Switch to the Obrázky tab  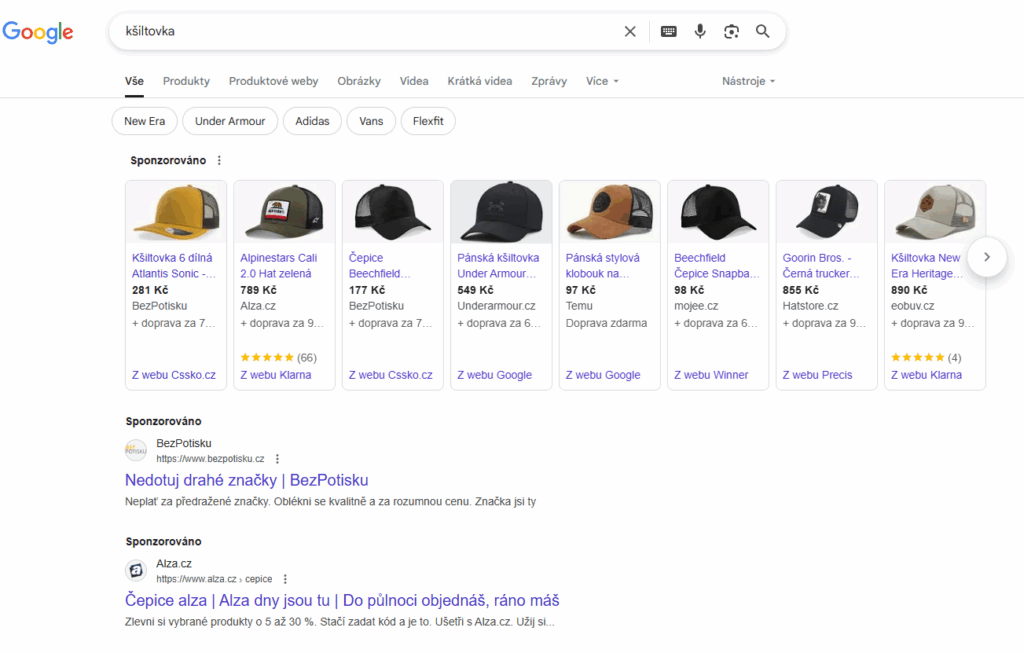[x=359, y=81]
